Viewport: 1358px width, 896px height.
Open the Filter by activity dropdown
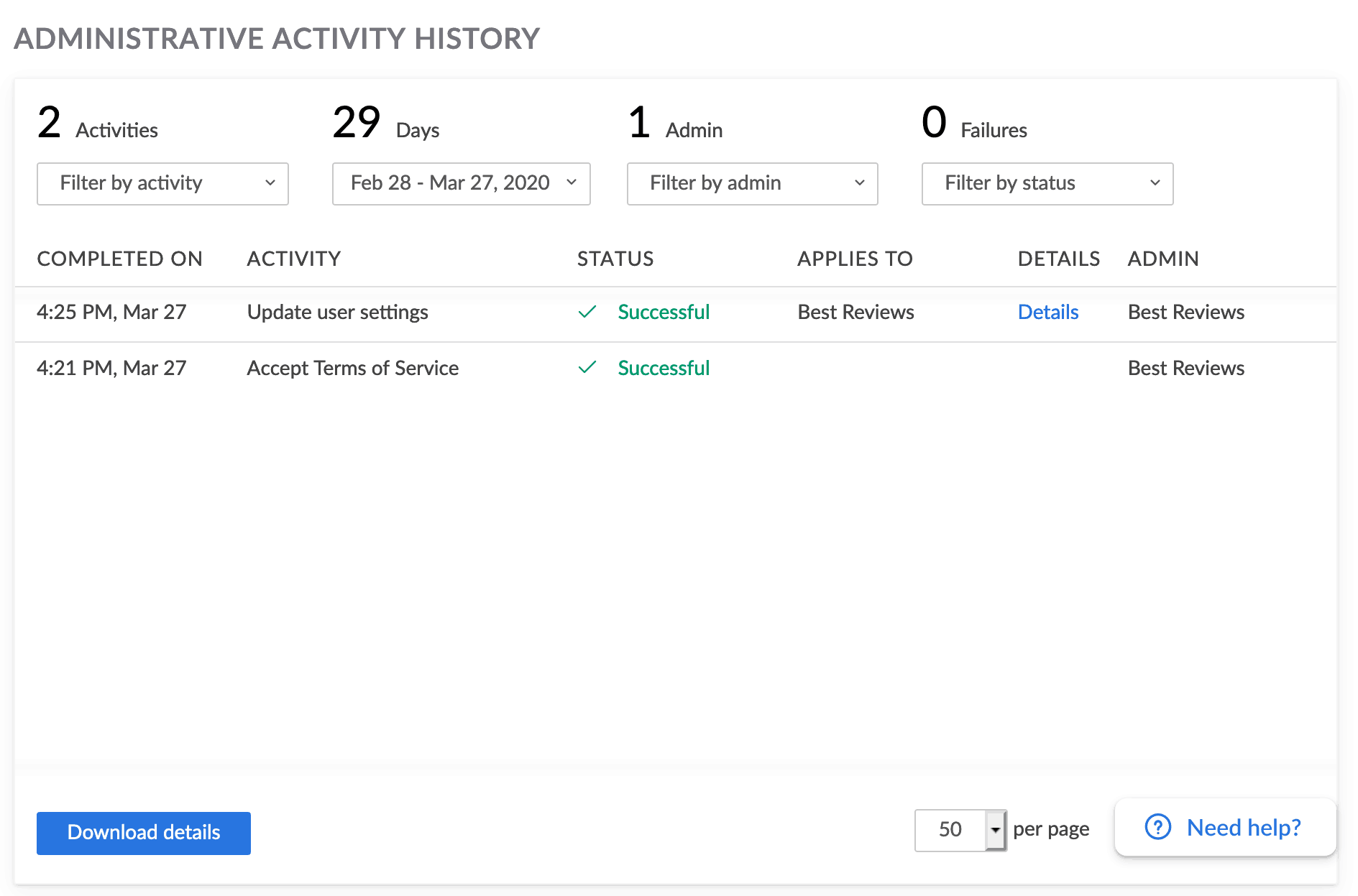pos(162,183)
